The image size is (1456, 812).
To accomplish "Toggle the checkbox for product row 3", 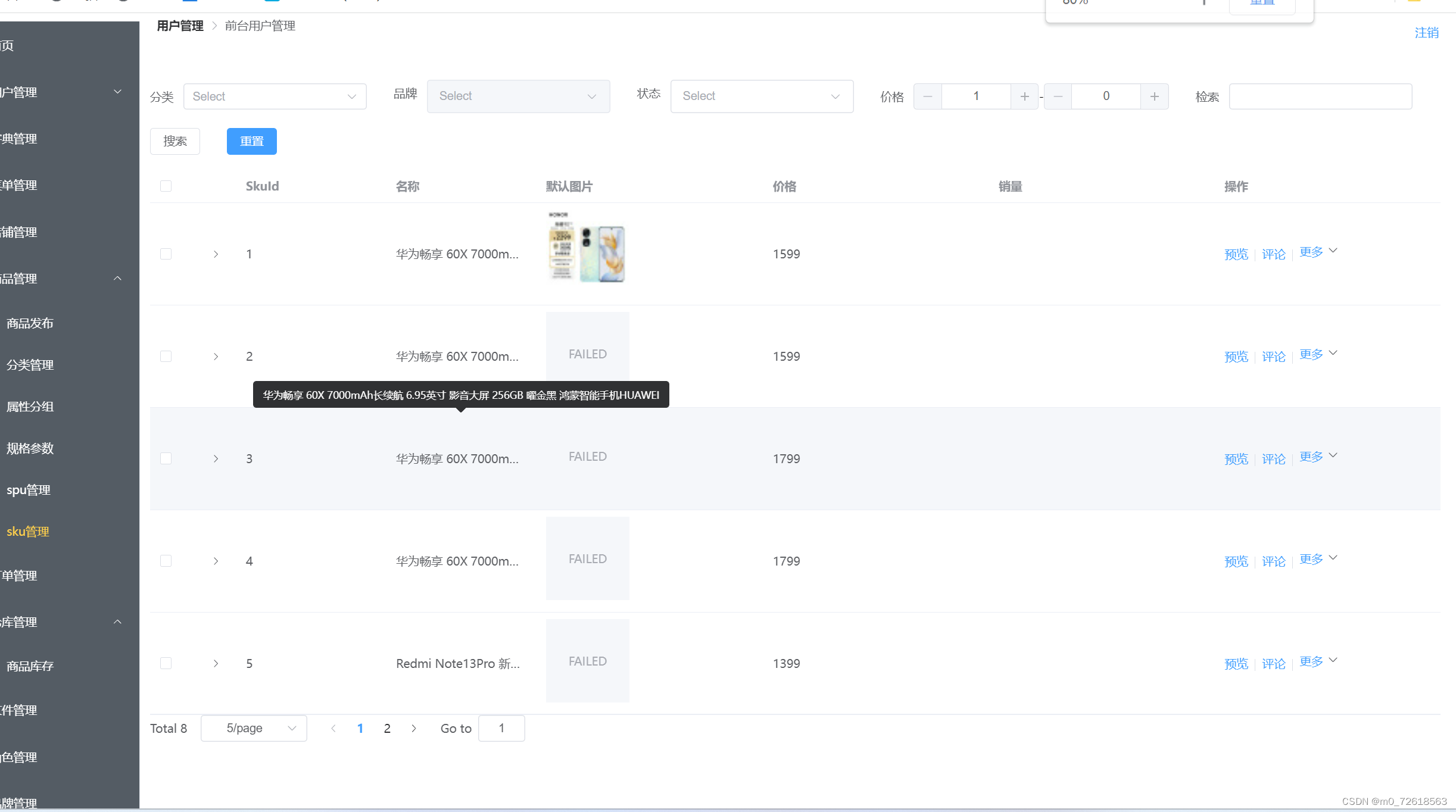I will click(166, 458).
